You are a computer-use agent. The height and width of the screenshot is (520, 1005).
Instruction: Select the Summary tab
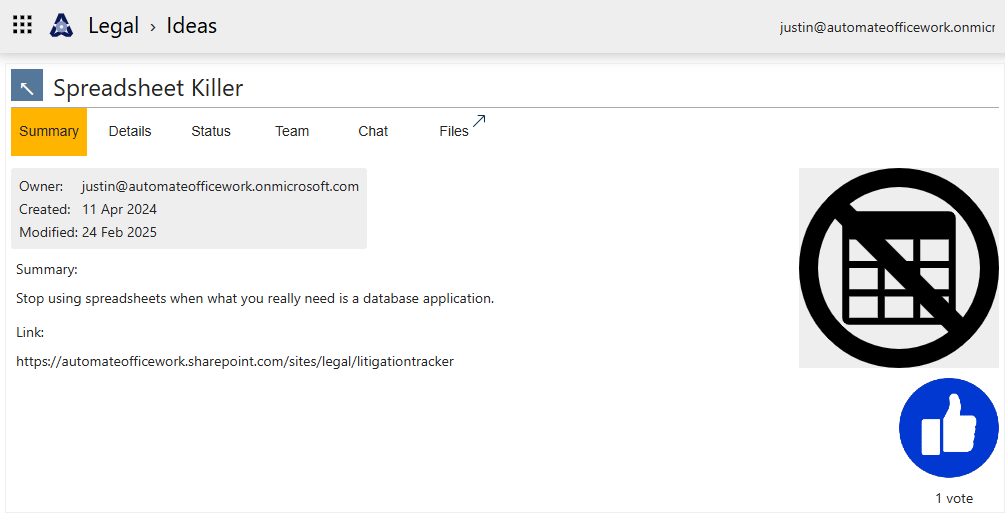49,131
